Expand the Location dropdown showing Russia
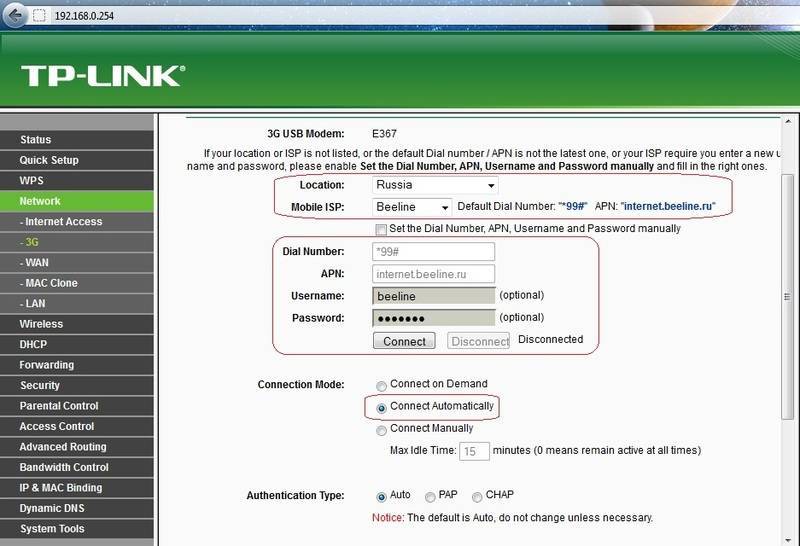This screenshot has width=800, height=546. pos(435,185)
